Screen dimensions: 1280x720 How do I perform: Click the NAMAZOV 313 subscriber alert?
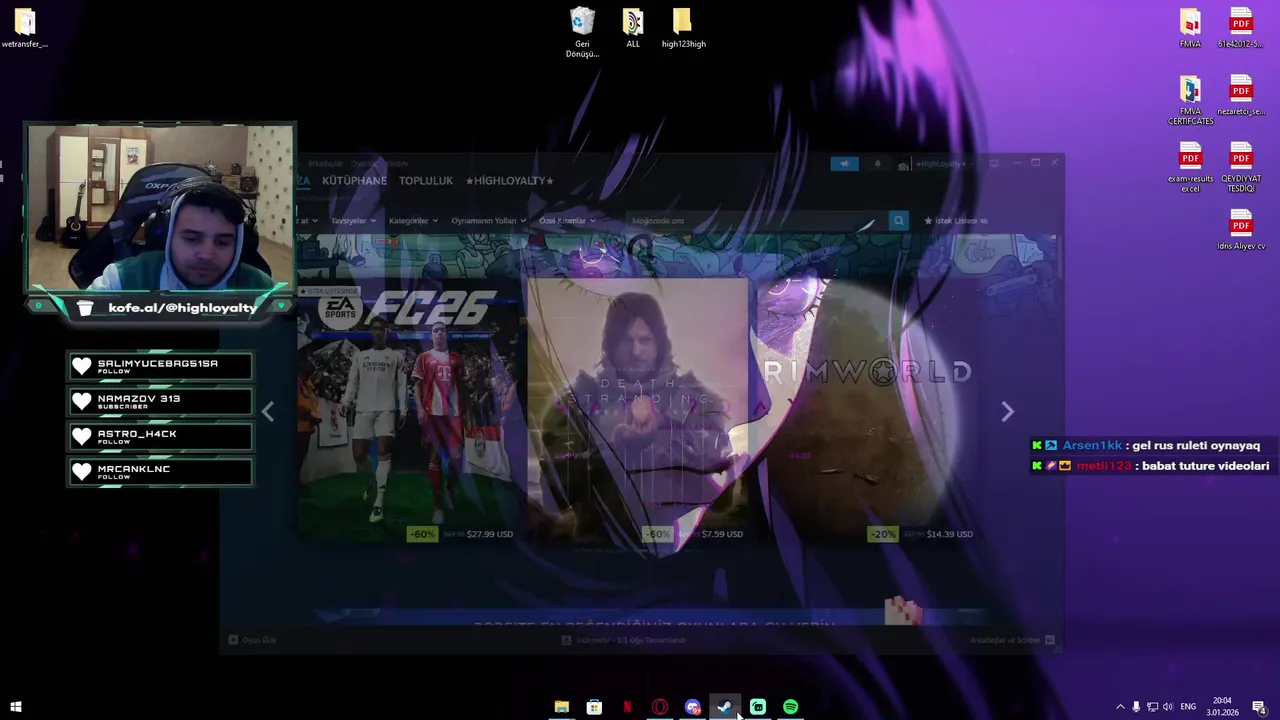160,402
